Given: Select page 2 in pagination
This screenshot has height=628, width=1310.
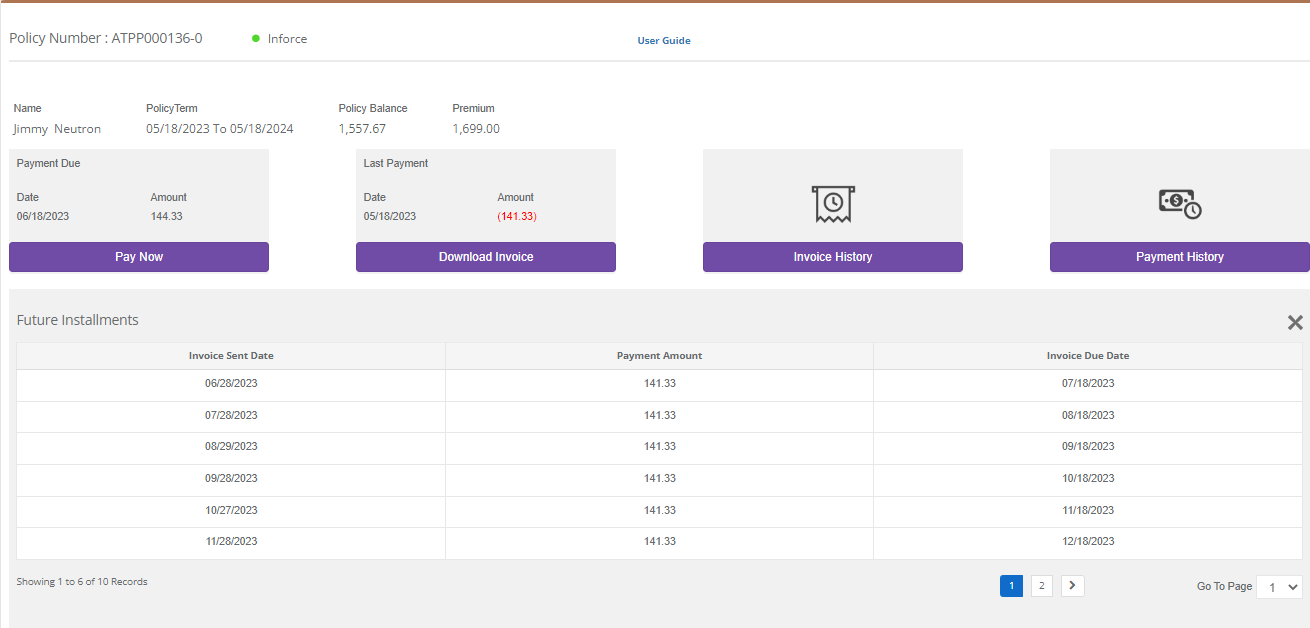Looking at the screenshot, I should [1041, 586].
